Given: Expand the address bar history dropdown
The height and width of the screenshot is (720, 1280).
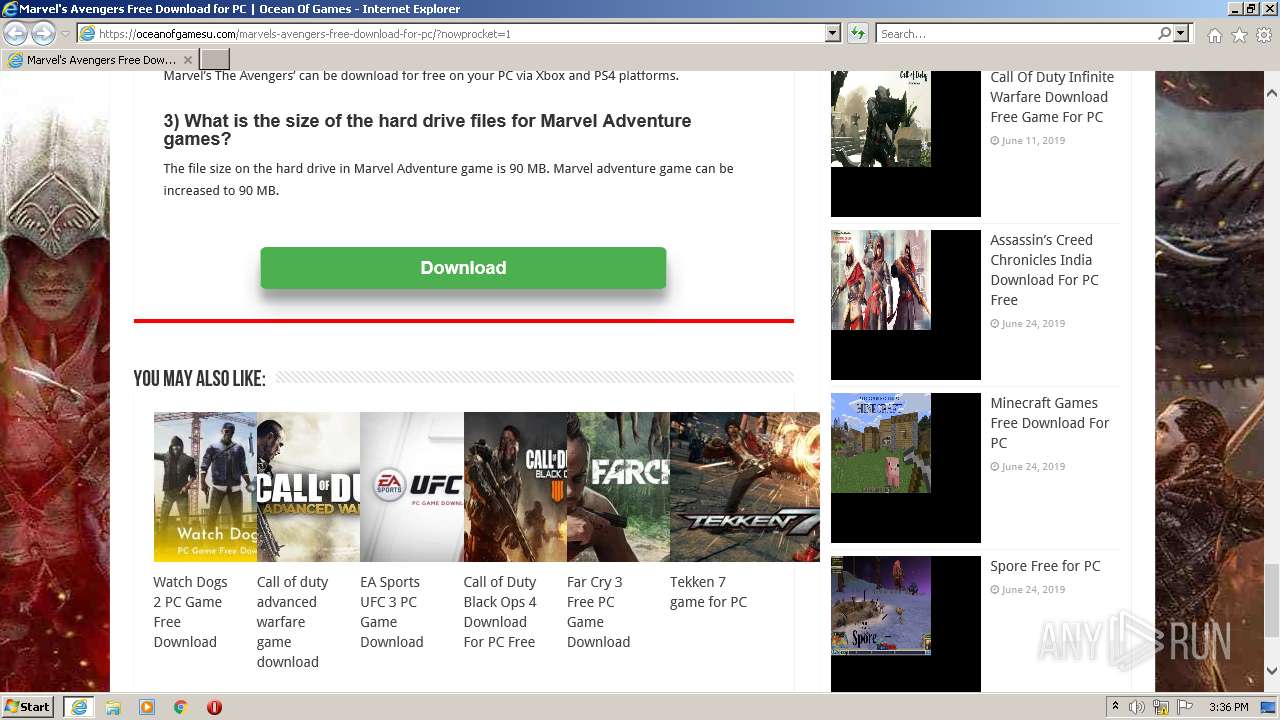Looking at the screenshot, I should [832, 33].
